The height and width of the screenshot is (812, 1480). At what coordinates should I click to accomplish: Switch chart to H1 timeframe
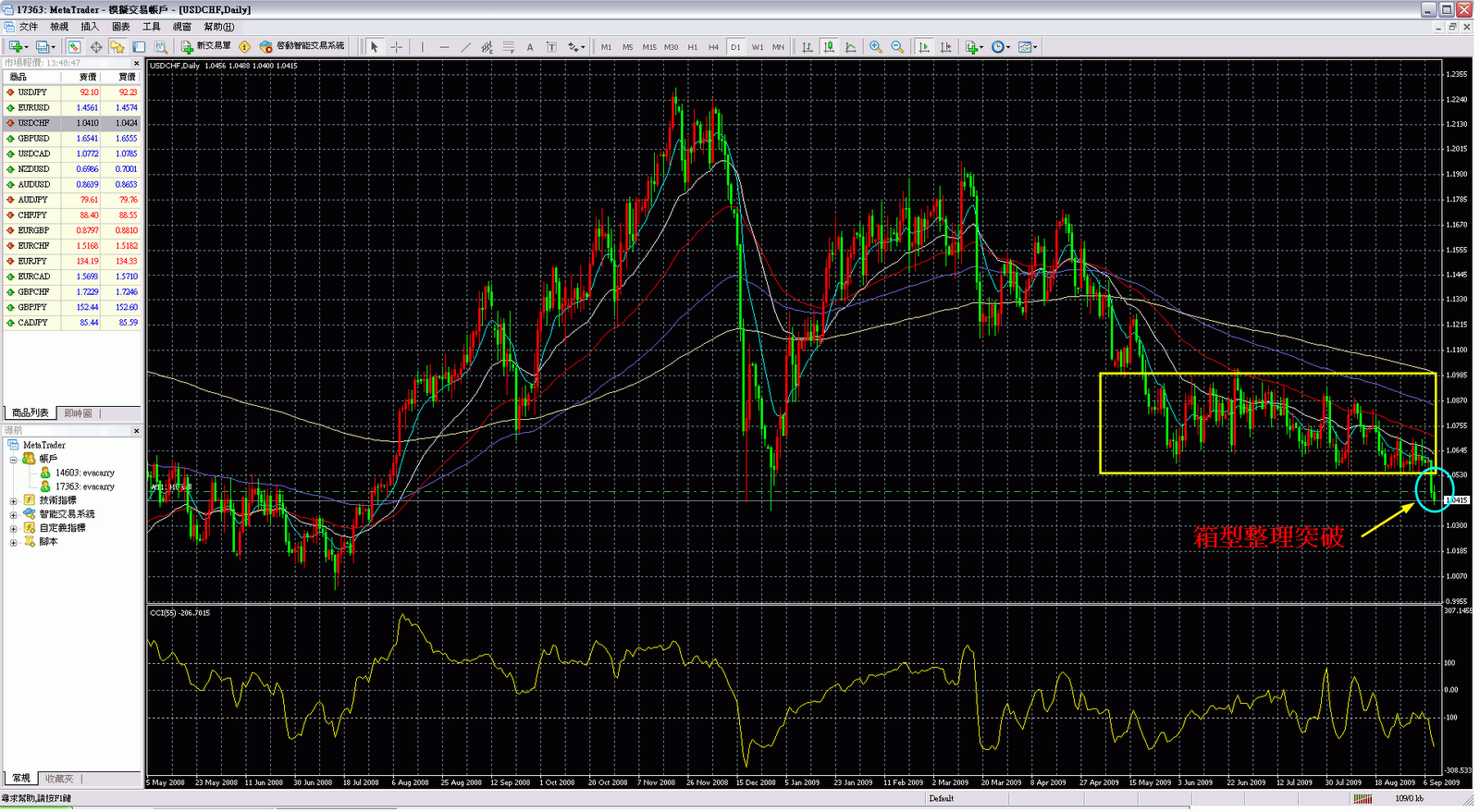click(x=692, y=46)
